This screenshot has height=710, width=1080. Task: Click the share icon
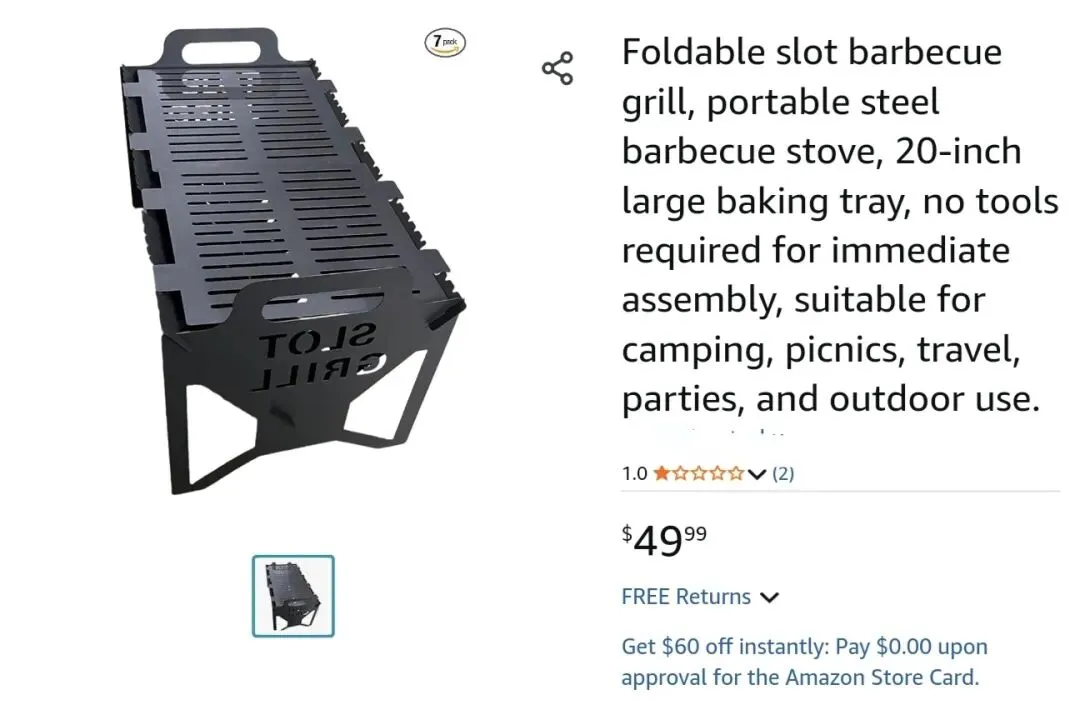557,68
